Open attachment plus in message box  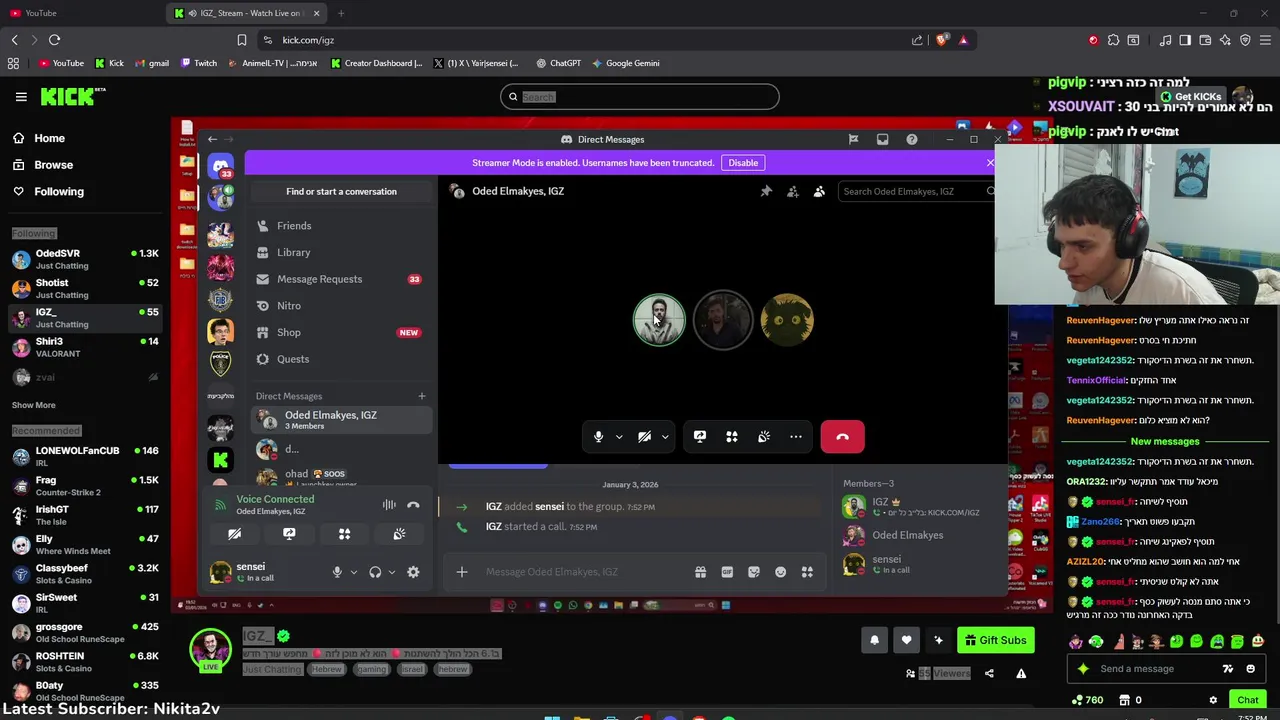(462, 572)
